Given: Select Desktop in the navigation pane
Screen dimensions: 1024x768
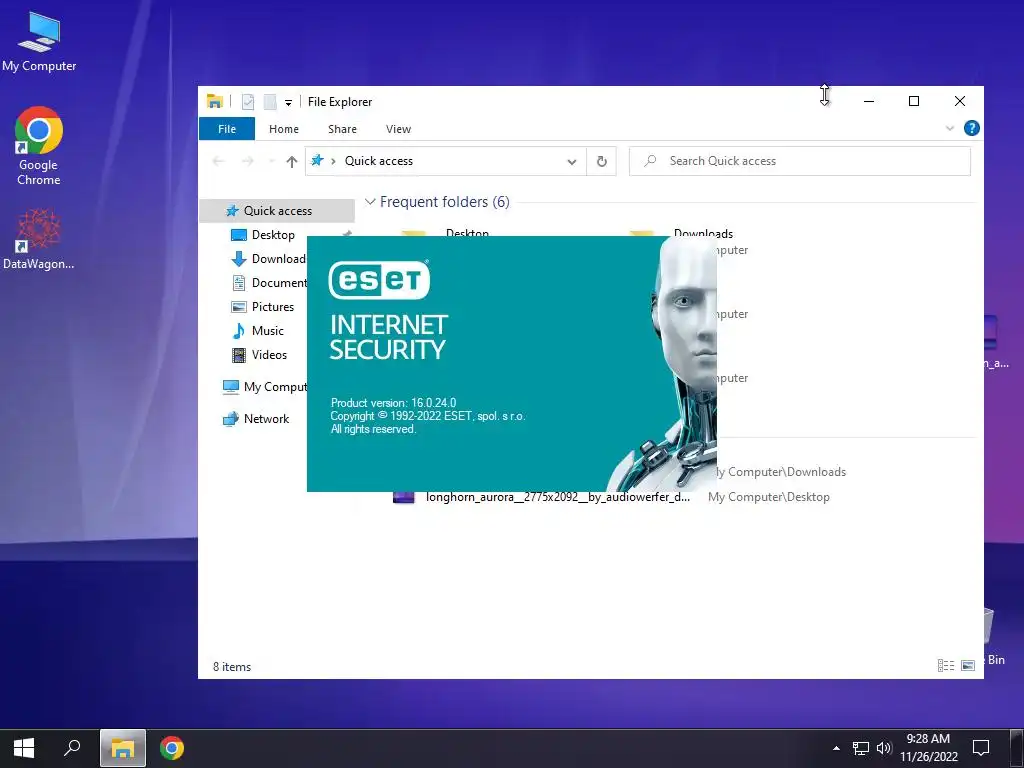Looking at the screenshot, I should point(273,234).
